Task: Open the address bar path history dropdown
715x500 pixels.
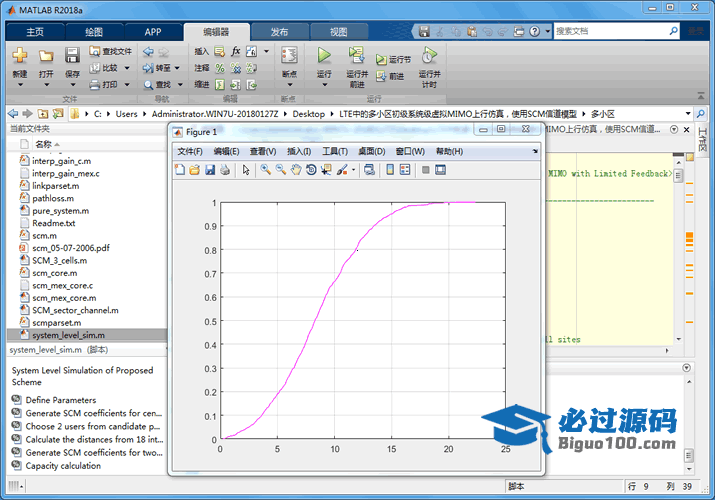Action: tap(688, 113)
